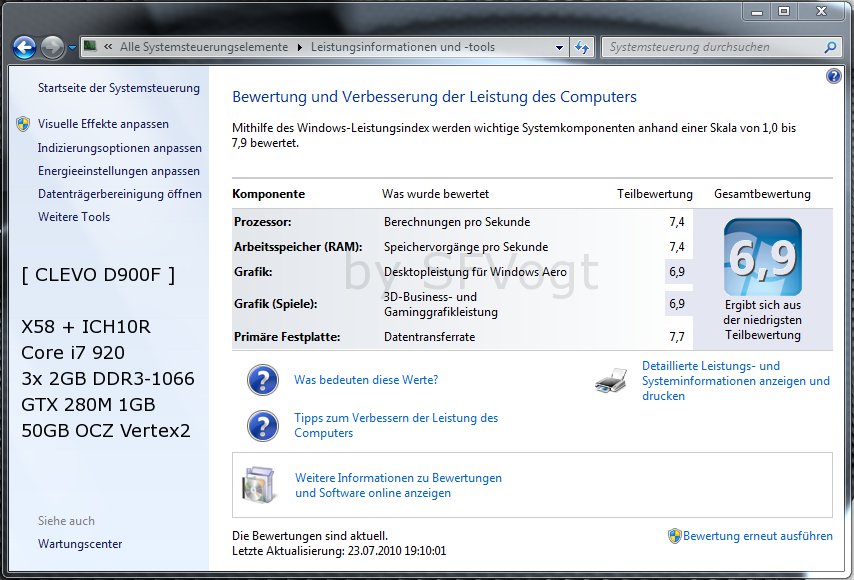
Task: Open help via the blue question mark
Action: [x=833, y=76]
